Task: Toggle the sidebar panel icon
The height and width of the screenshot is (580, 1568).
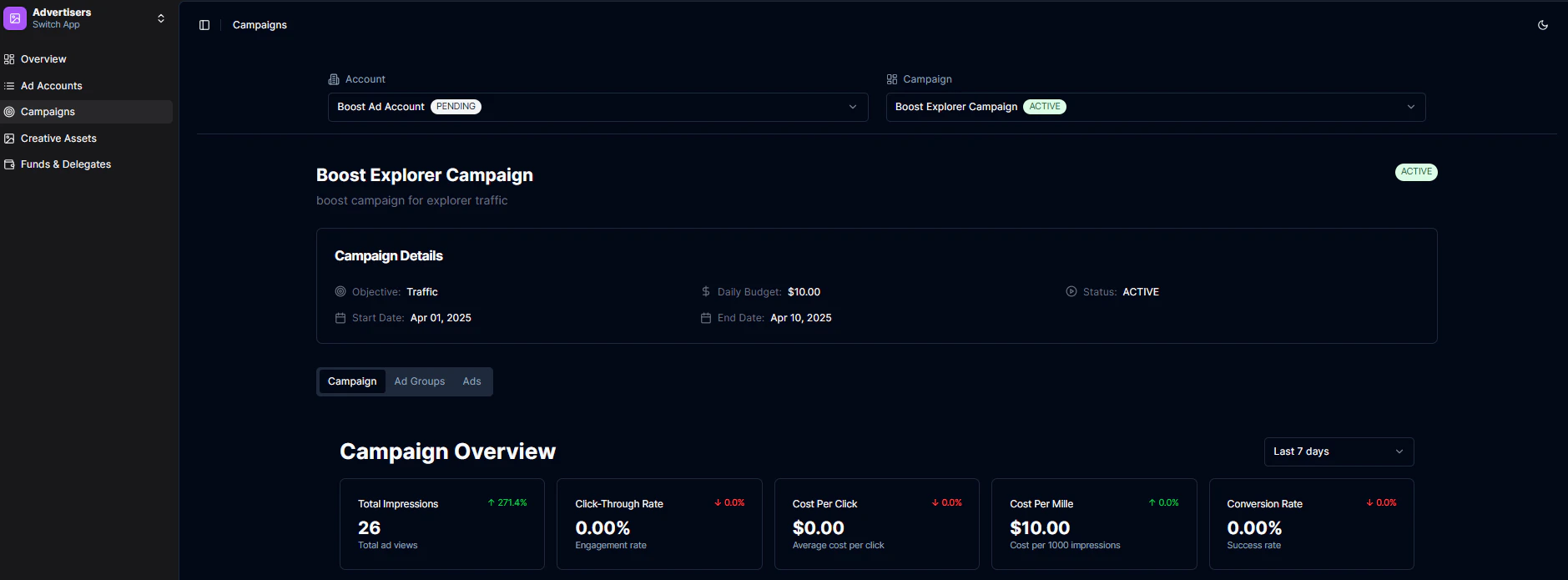Action: coord(204,25)
